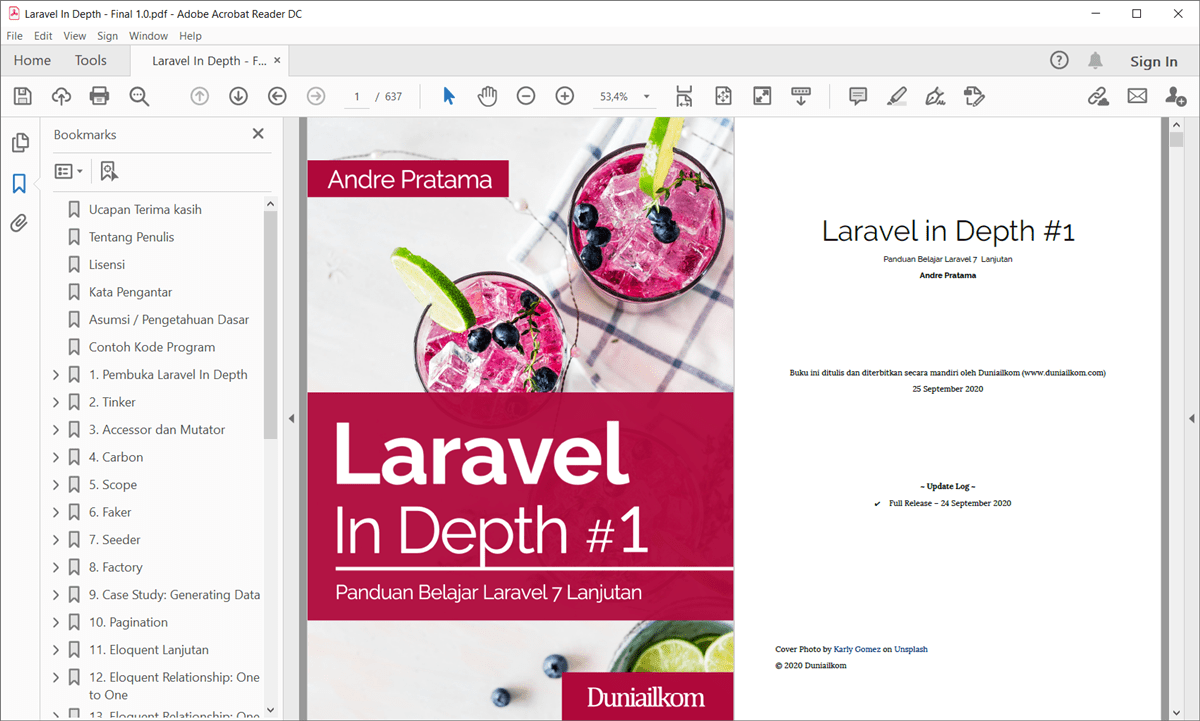Upload file to cloud icon
Viewport: 1200px width, 721px height.
(x=61, y=96)
